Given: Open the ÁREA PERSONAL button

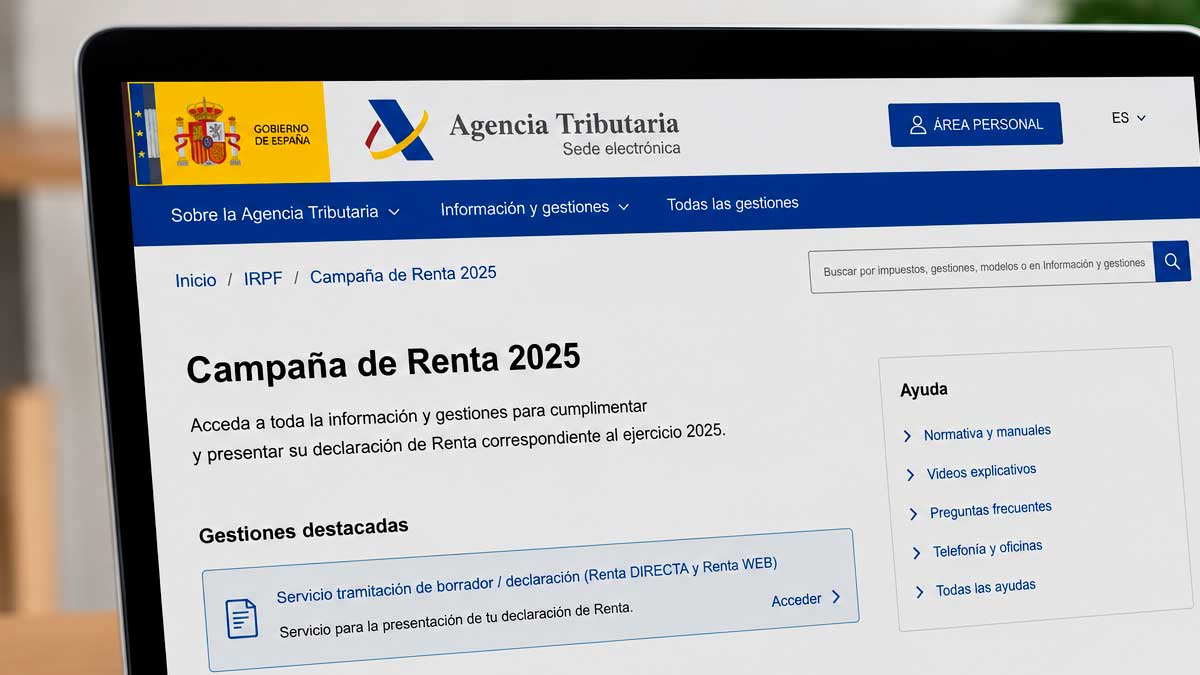Looking at the screenshot, I should pyautogui.click(x=975, y=124).
